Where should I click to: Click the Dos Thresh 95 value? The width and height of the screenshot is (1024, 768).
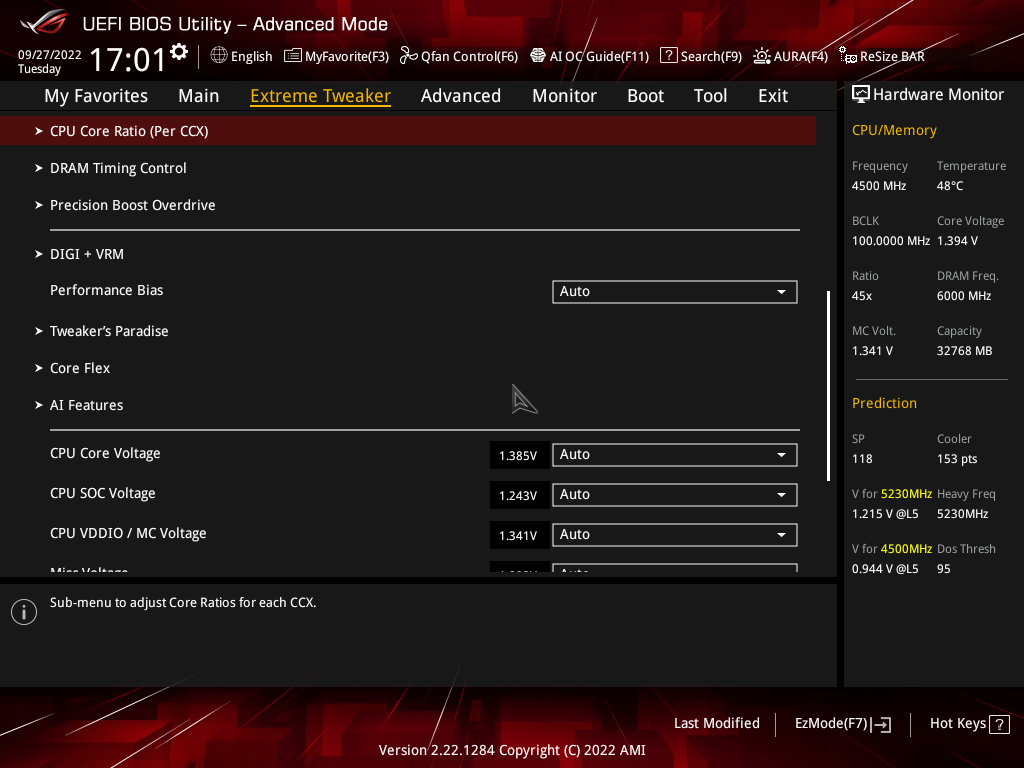[x=944, y=569]
